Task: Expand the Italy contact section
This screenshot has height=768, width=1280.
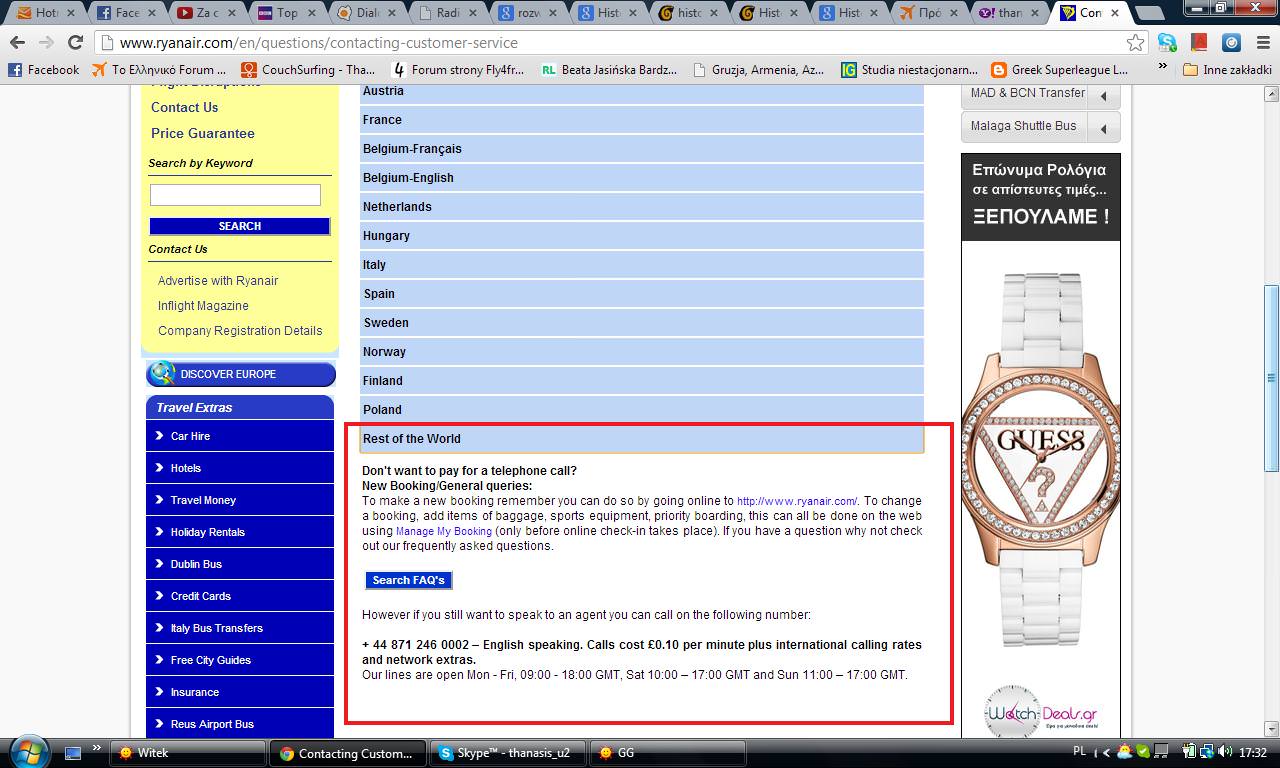Action: click(642, 265)
